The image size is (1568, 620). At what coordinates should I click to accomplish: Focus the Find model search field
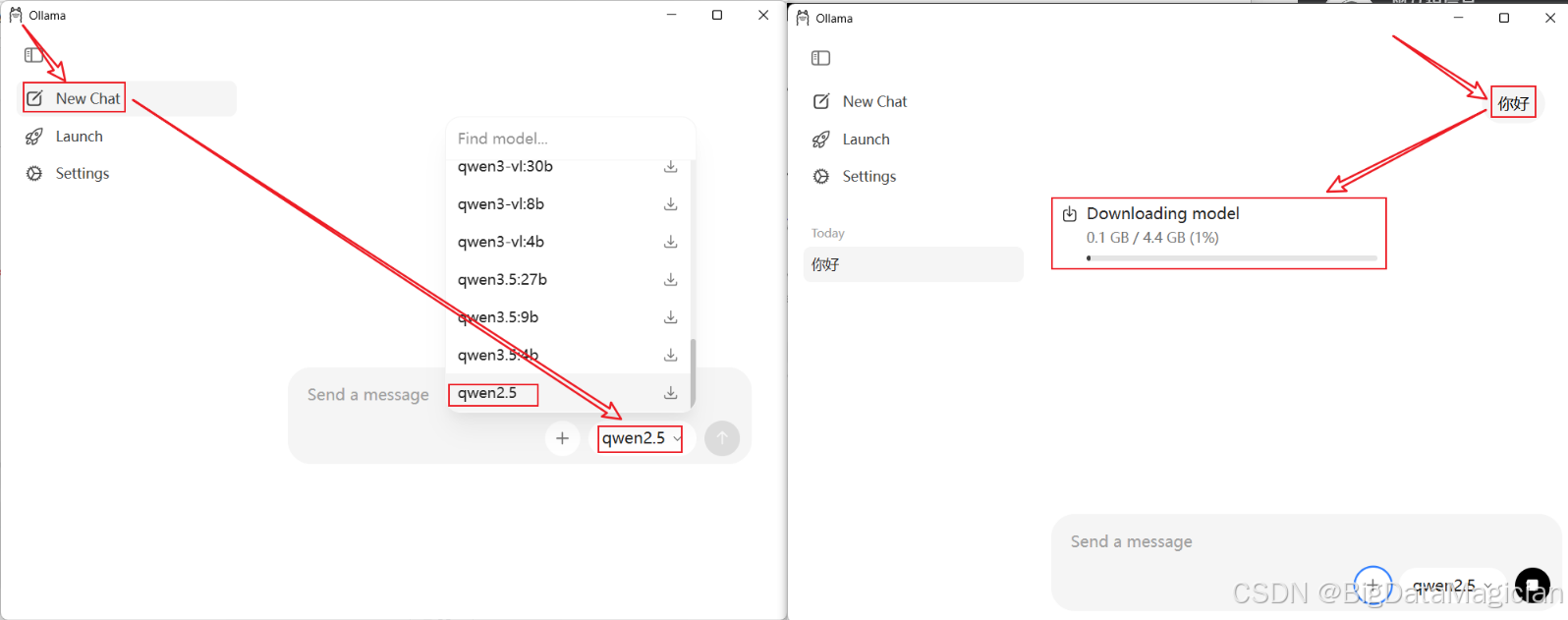[x=571, y=139]
